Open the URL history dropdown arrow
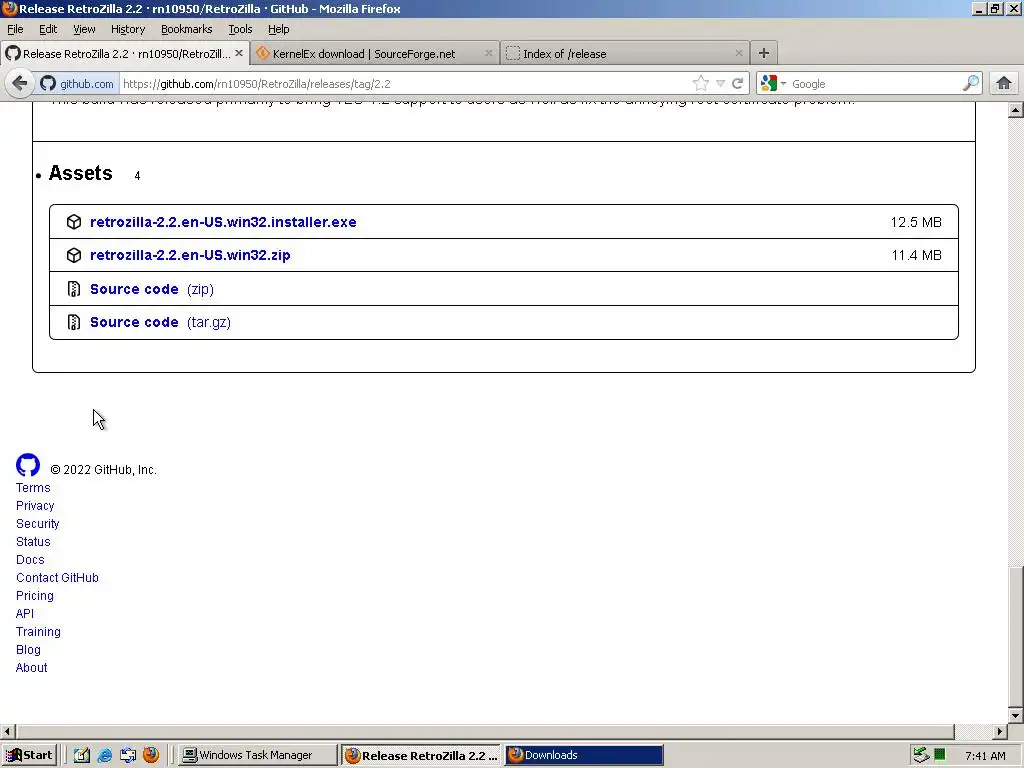 point(720,84)
